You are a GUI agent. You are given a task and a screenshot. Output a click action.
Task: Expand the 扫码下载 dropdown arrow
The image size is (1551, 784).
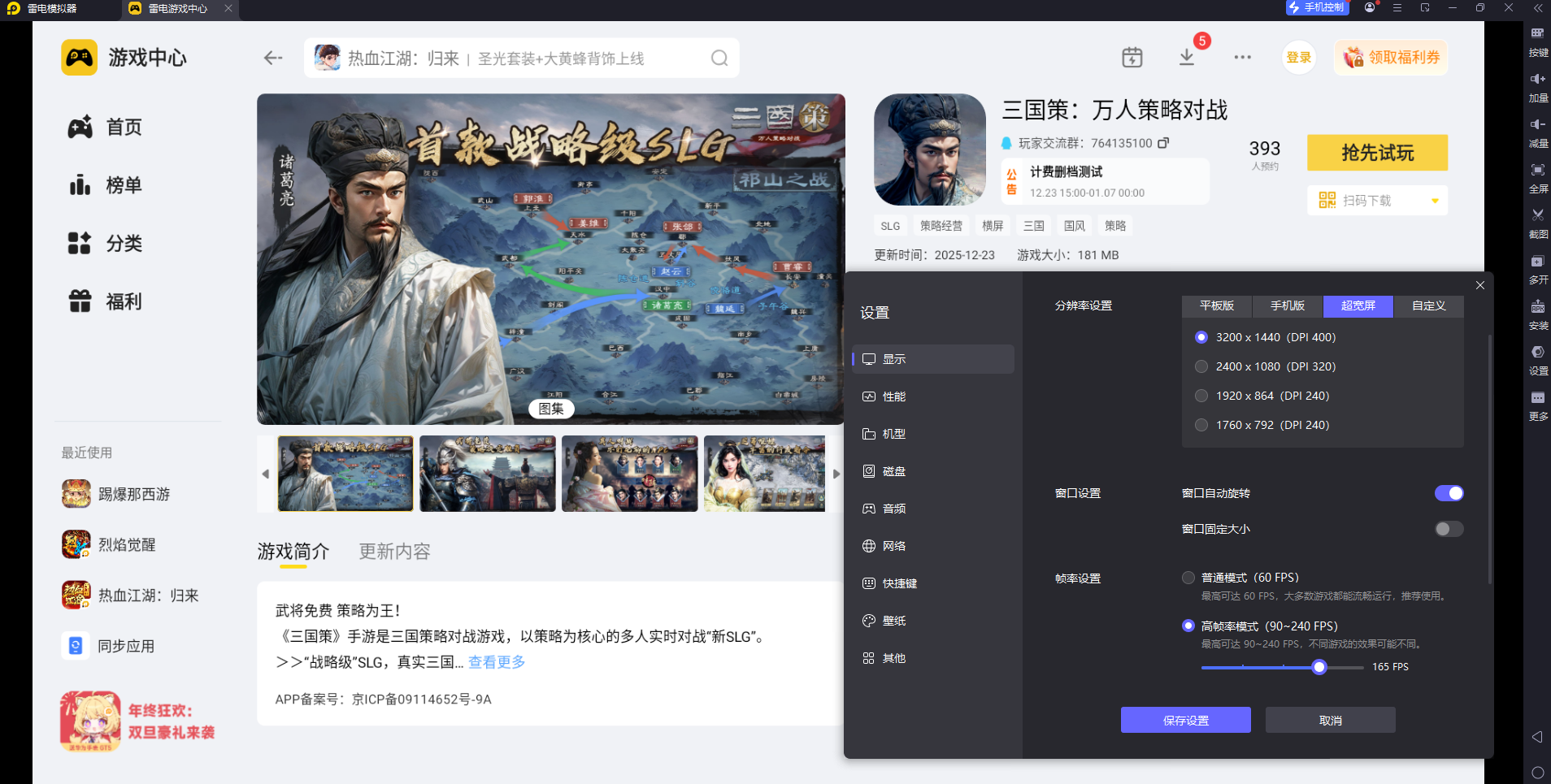(x=1435, y=201)
